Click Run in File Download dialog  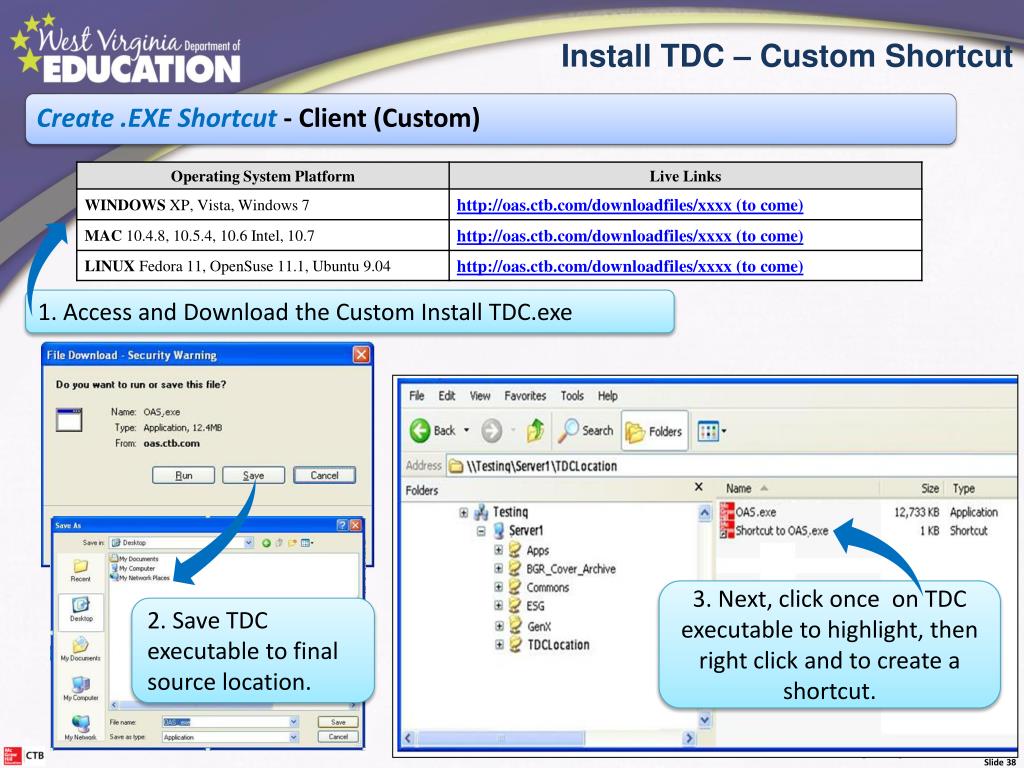[184, 475]
